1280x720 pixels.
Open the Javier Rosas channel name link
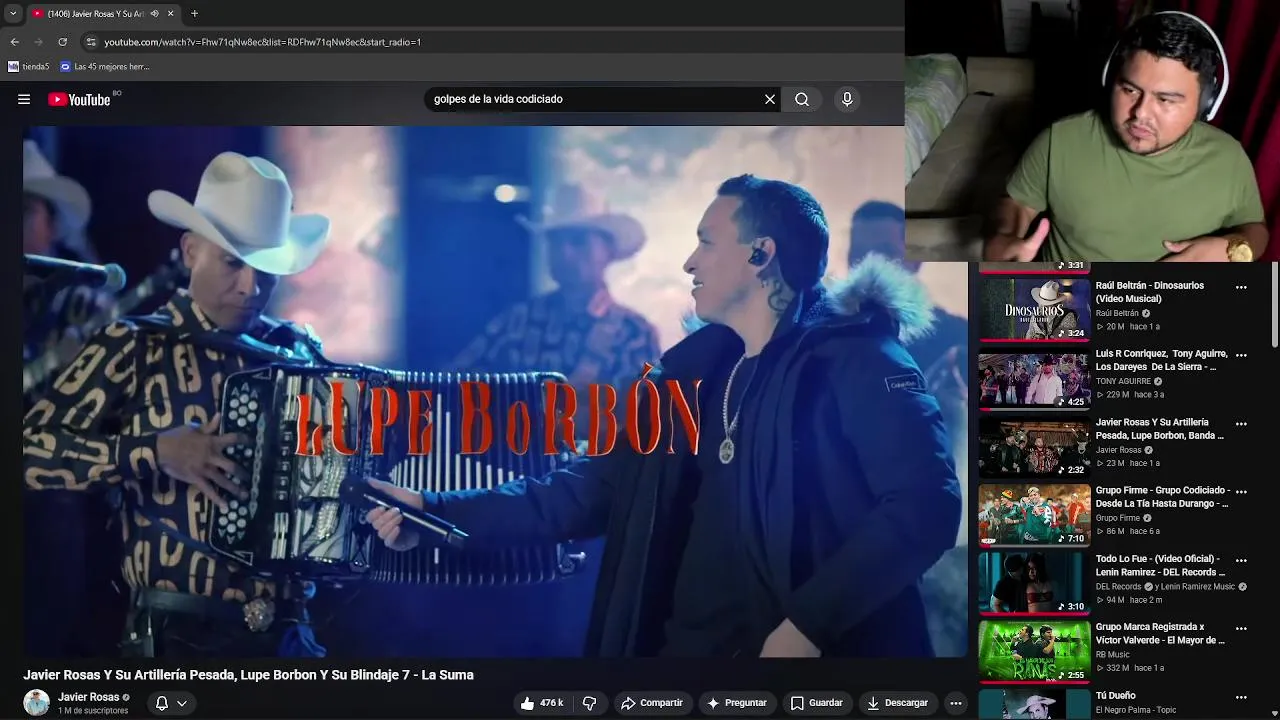(88, 697)
